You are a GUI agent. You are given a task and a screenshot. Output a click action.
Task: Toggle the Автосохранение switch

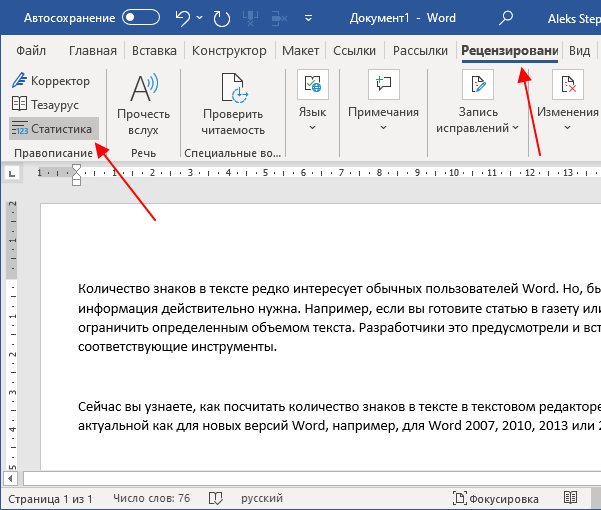coord(141,18)
